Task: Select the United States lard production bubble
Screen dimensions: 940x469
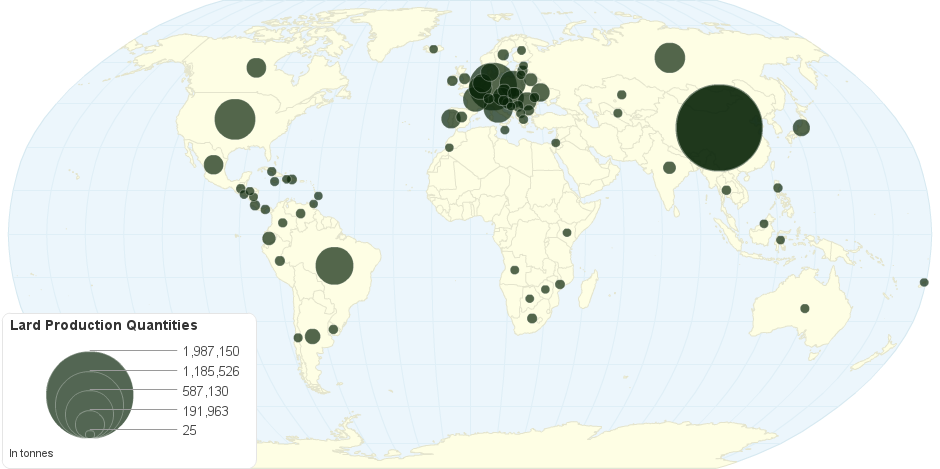Action: (235, 119)
